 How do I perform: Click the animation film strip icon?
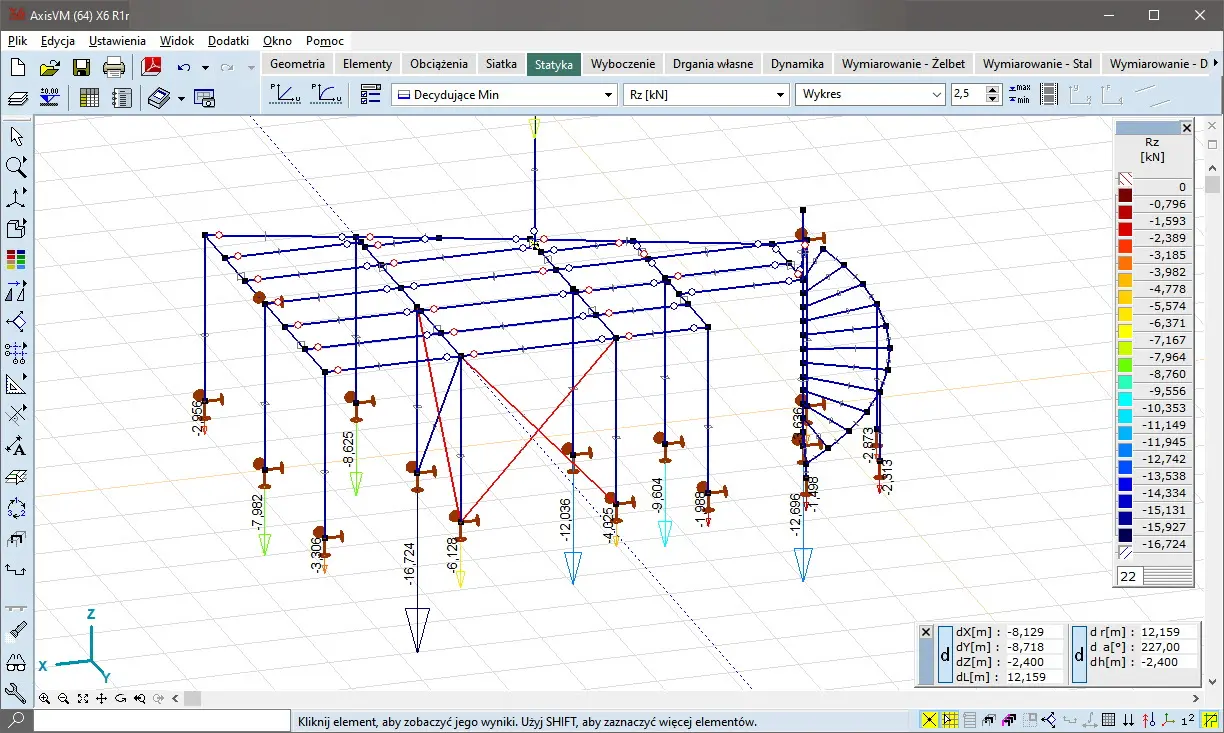[x=1048, y=94]
